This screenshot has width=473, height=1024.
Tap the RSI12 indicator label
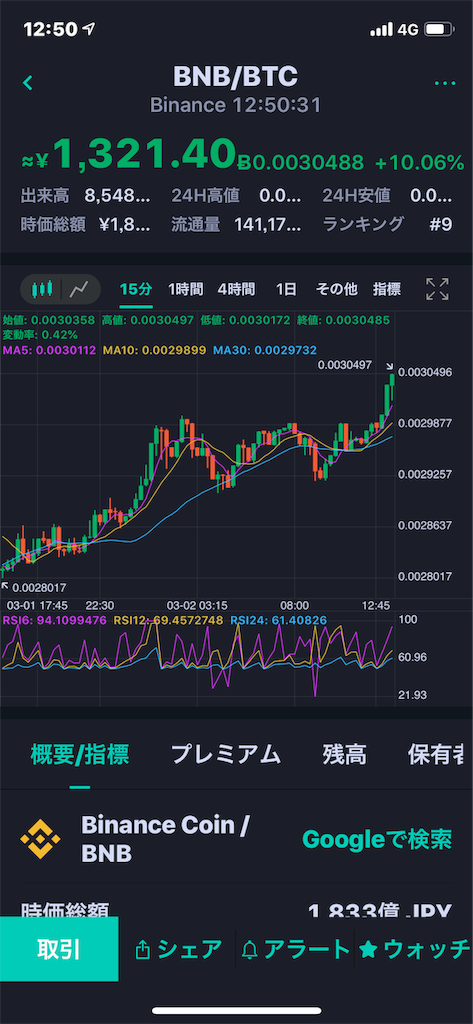[x=168, y=620]
